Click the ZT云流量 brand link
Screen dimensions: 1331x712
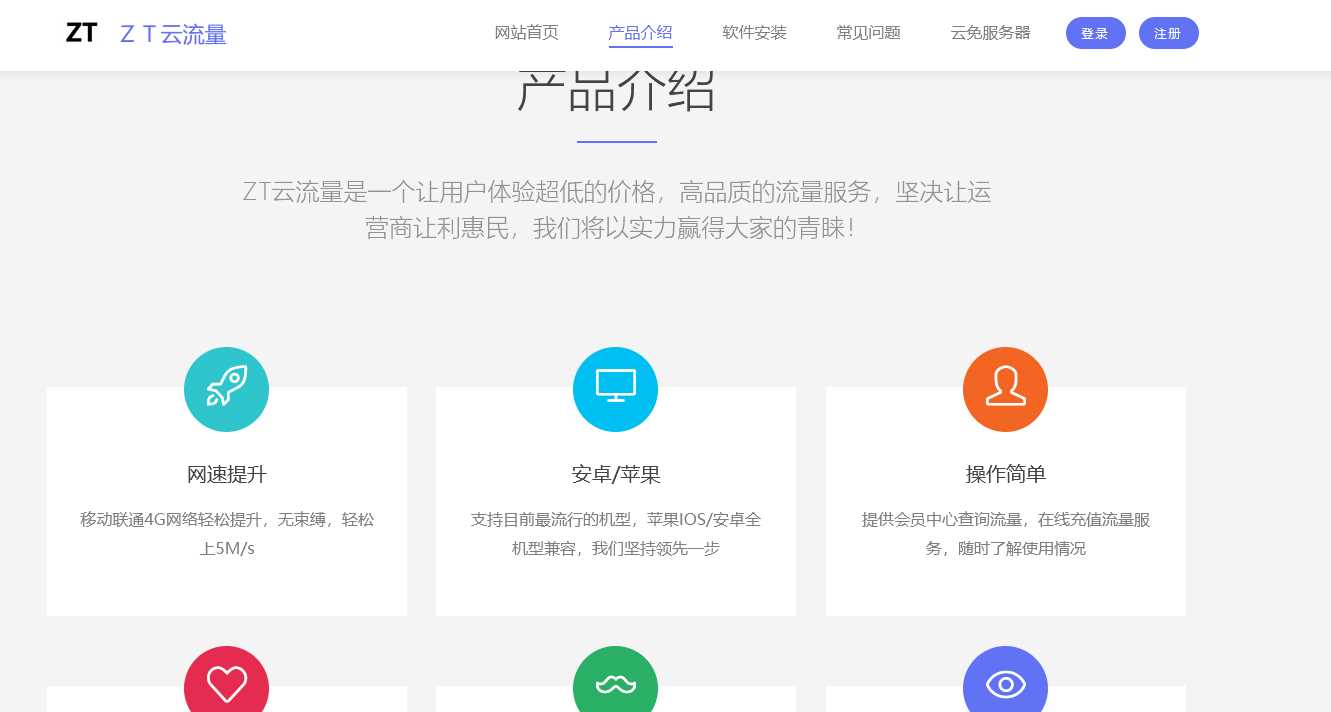click(x=173, y=35)
